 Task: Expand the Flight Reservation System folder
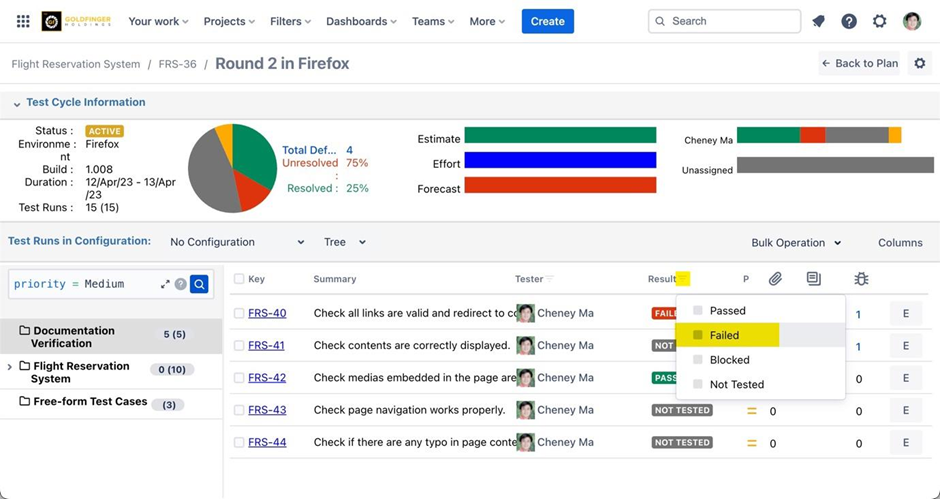click(x=10, y=367)
